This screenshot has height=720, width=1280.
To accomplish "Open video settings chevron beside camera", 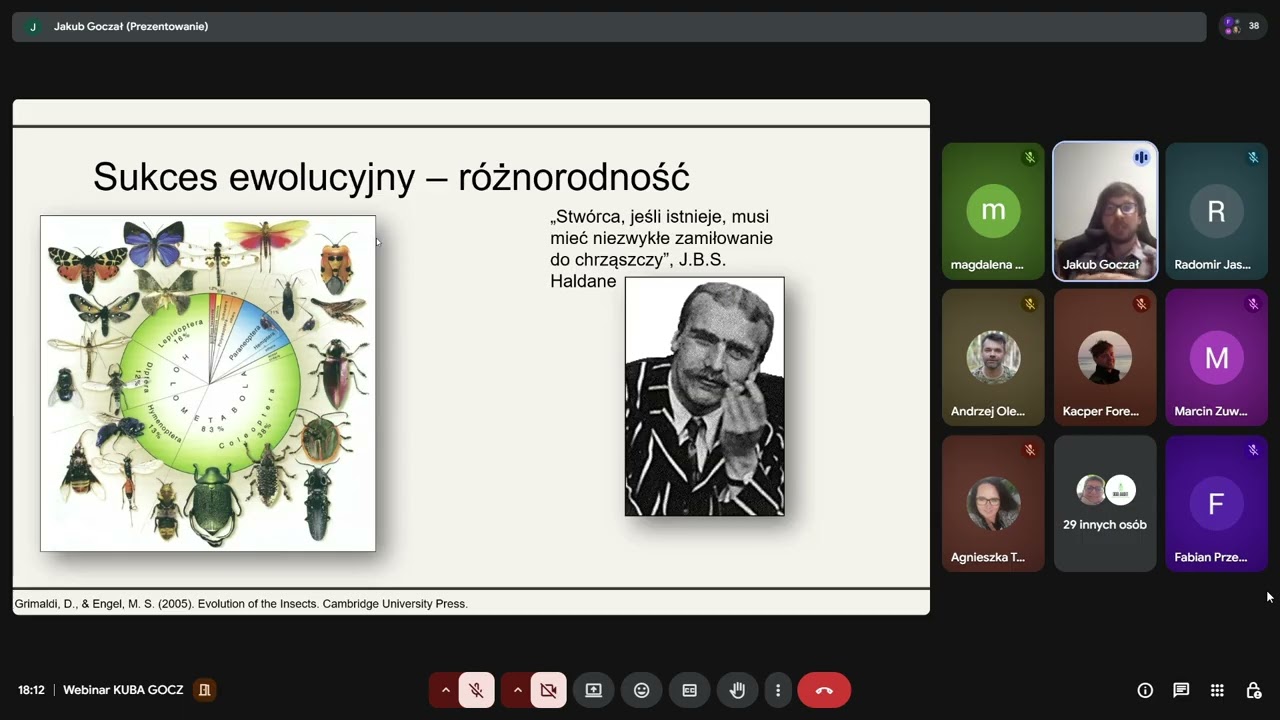I will [518, 690].
